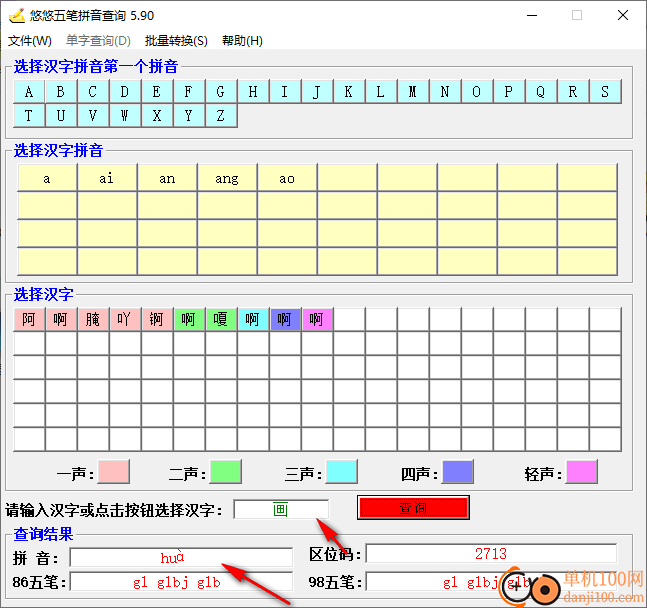The image size is (647, 608).
Task: Click the 拼音 result field
Action: [182, 558]
